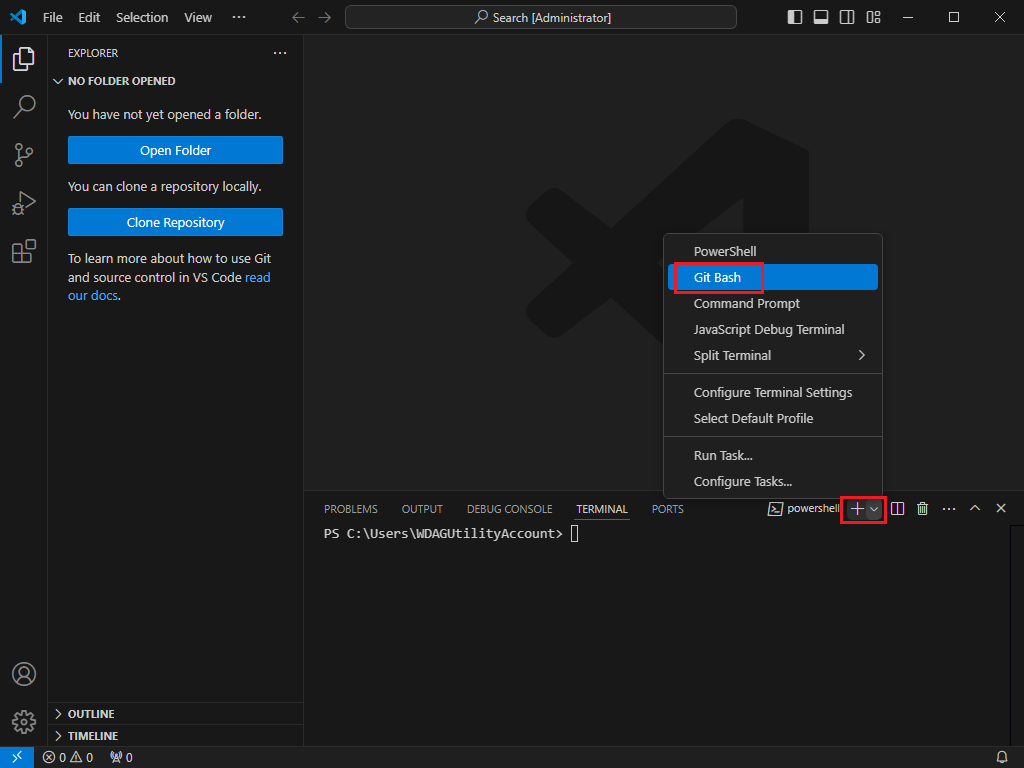Image resolution: width=1024 pixels, height=768 pixels.
Task: Open the Search view in activity bar
Action: (x=24, y=107)
